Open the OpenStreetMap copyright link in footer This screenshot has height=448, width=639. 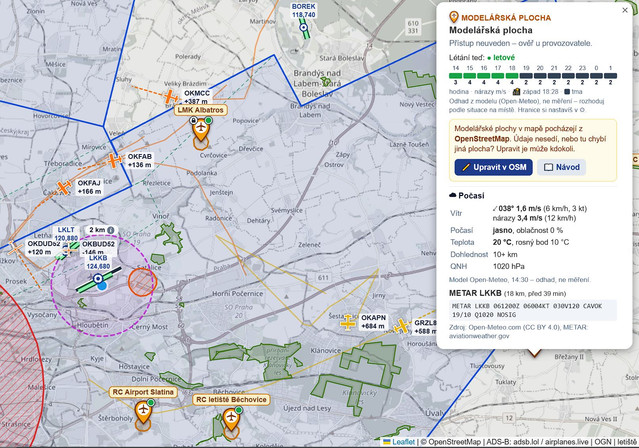[x=455, y=442]
